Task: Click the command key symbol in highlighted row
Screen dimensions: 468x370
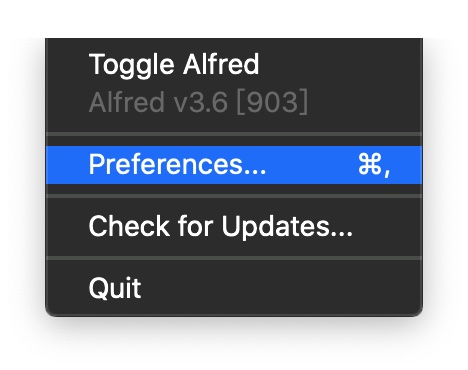Action: 369,164
